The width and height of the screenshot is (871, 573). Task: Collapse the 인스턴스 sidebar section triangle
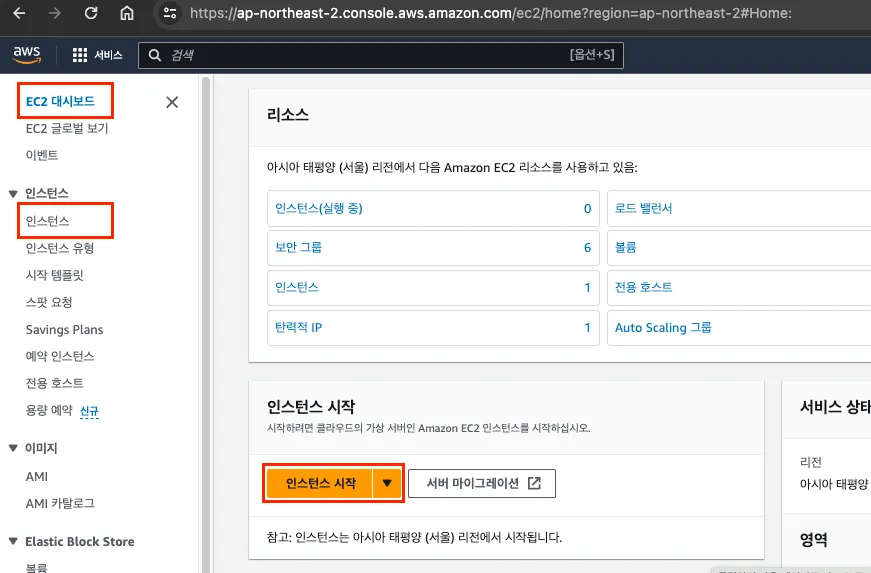pyautogui.click(x=13, y=194)
